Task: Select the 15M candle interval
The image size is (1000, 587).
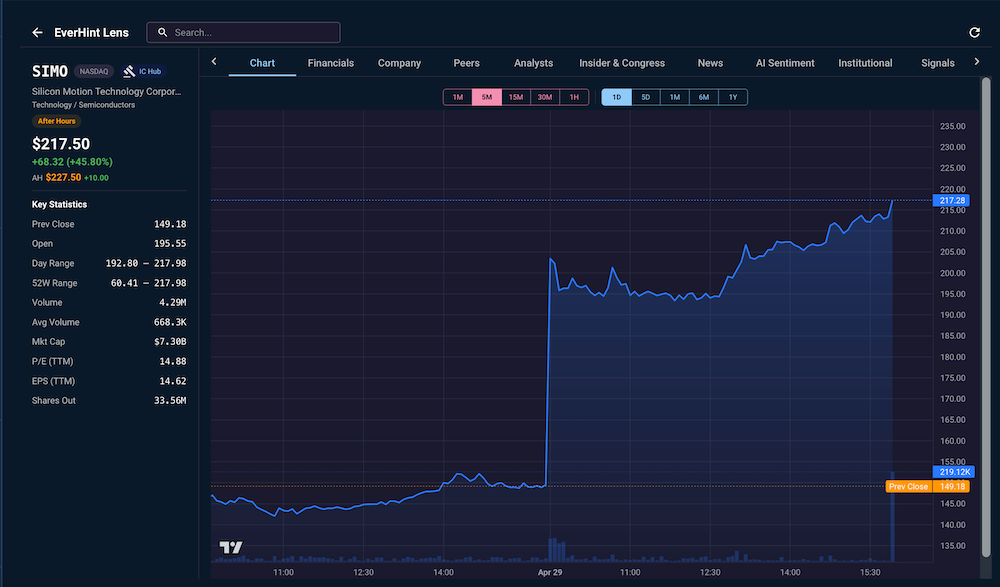Action: point(515,97)
